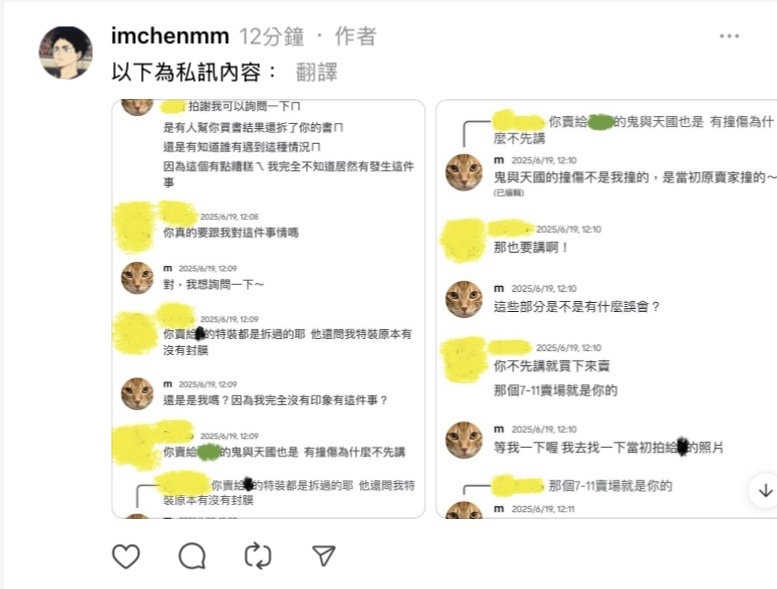
Task: Click the cat avatar beside 鬼與天國的撞傷 message
Action: coord(464,172)
